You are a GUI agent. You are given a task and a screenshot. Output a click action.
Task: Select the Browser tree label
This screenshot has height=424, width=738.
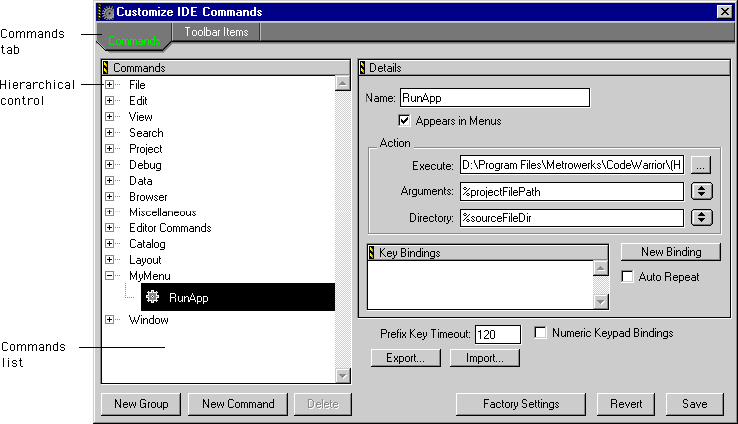148,197
